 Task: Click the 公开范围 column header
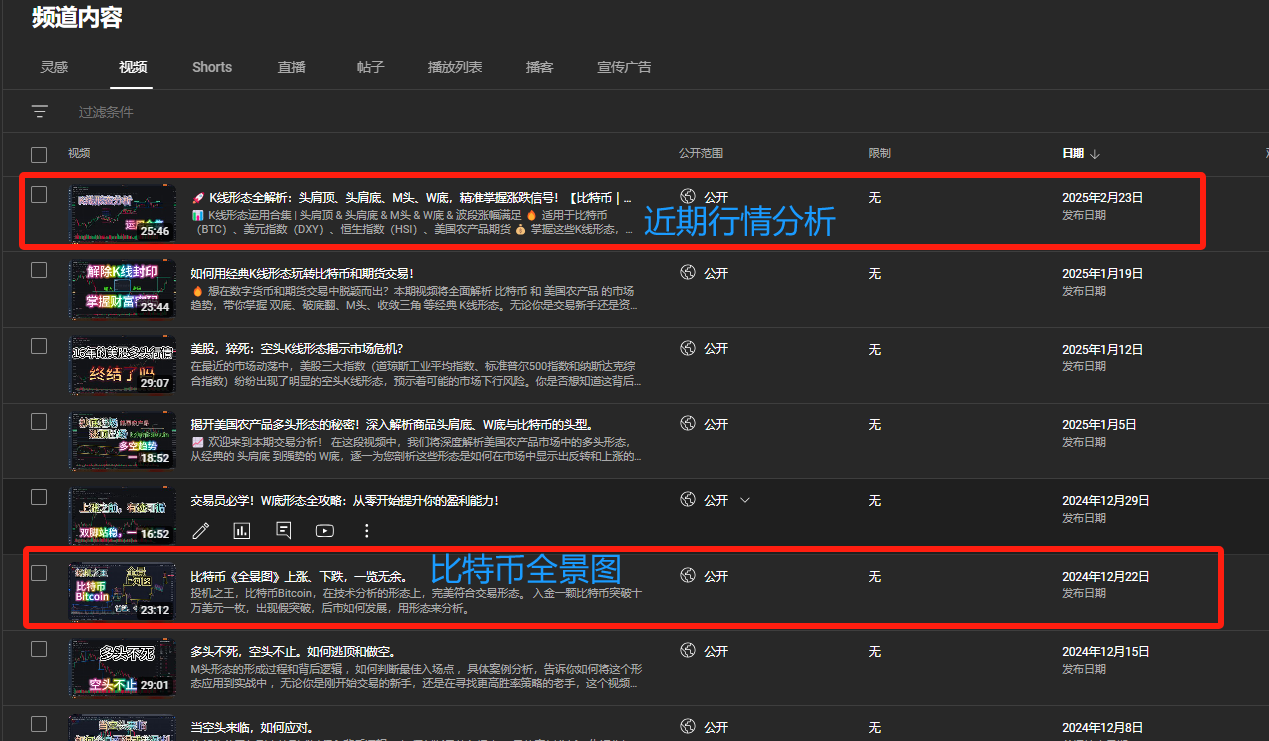pos(700,154)
